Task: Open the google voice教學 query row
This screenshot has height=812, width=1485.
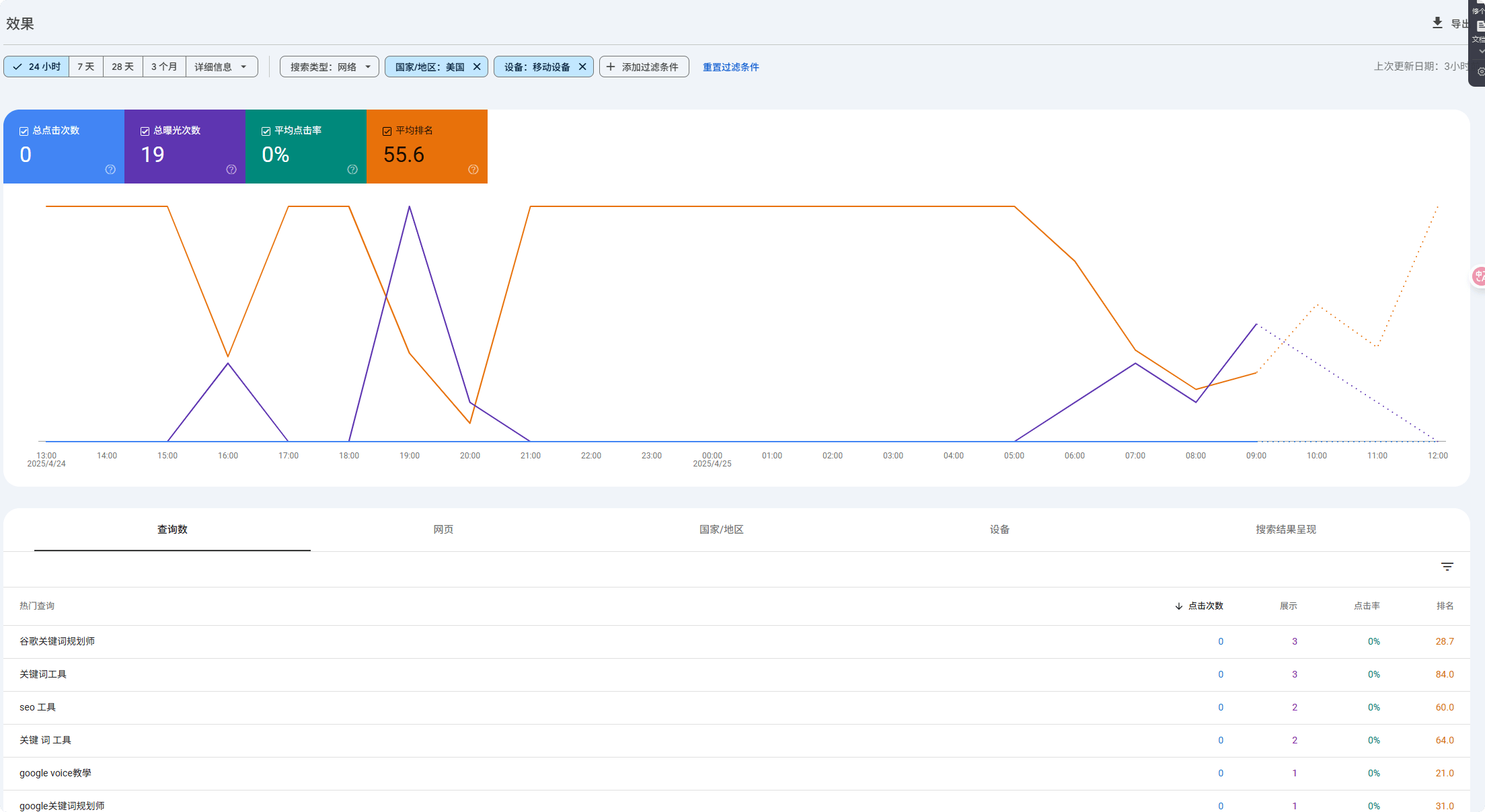Action: [736, 774]
